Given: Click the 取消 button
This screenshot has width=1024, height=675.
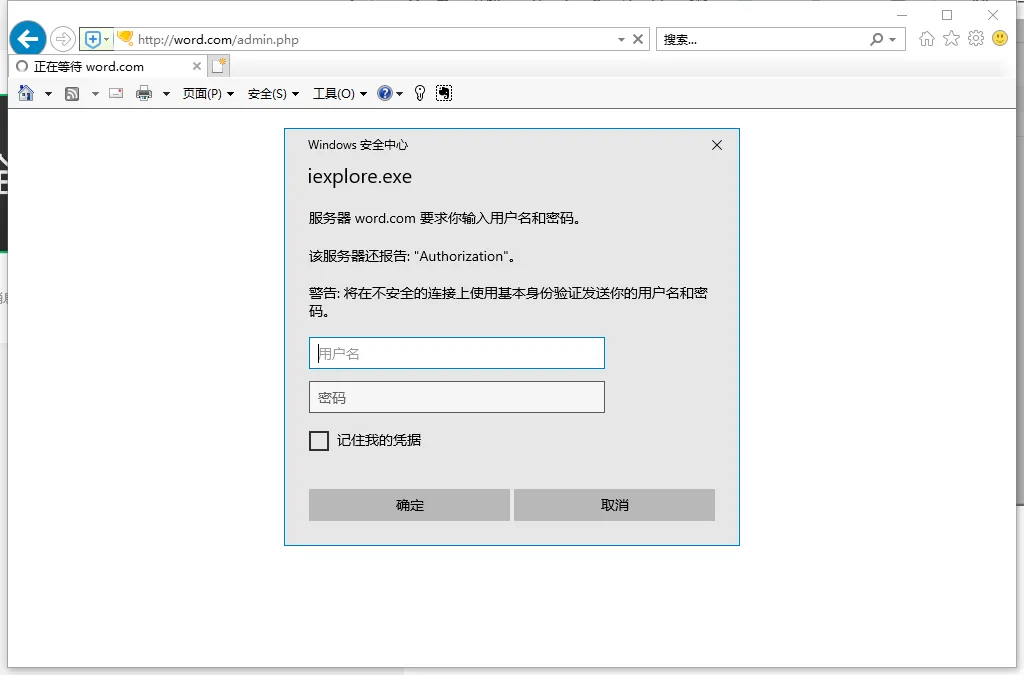Looking at the screenshot, I should [614, 505].
